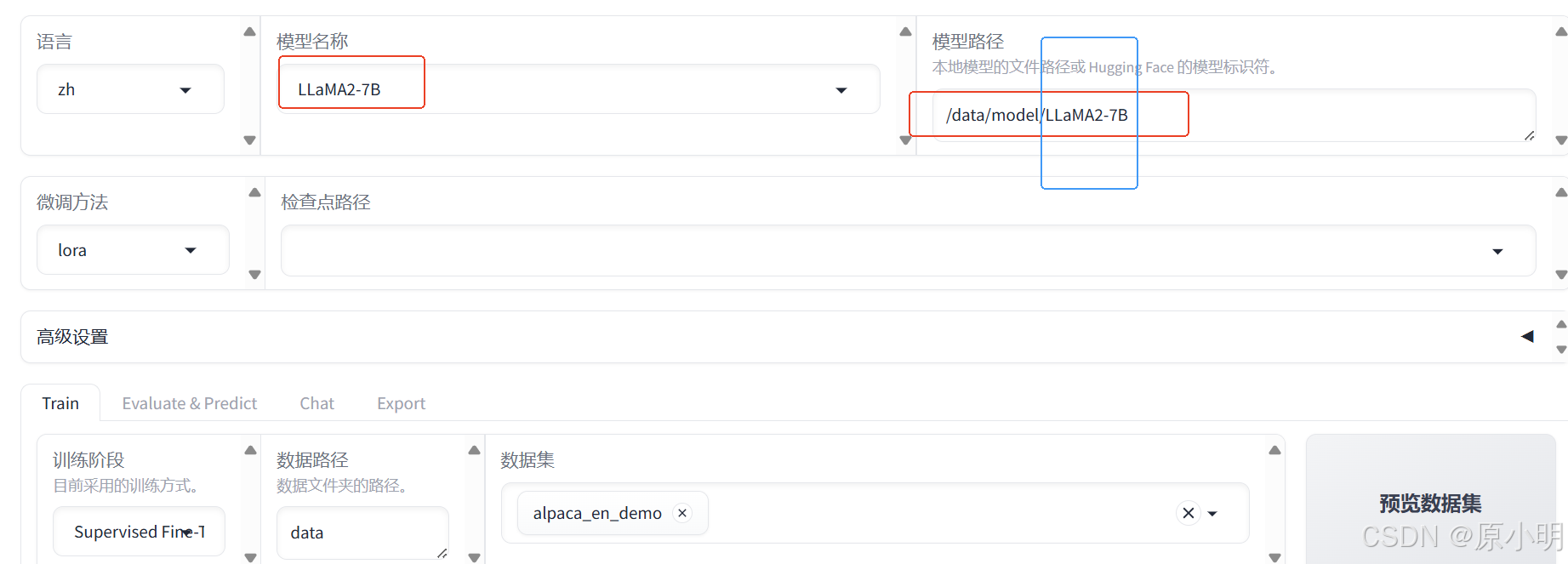This screenshot has height=564, width=1568.
Task: Click the 本地模型的文件路径 description text
Action: [1106, 66]
